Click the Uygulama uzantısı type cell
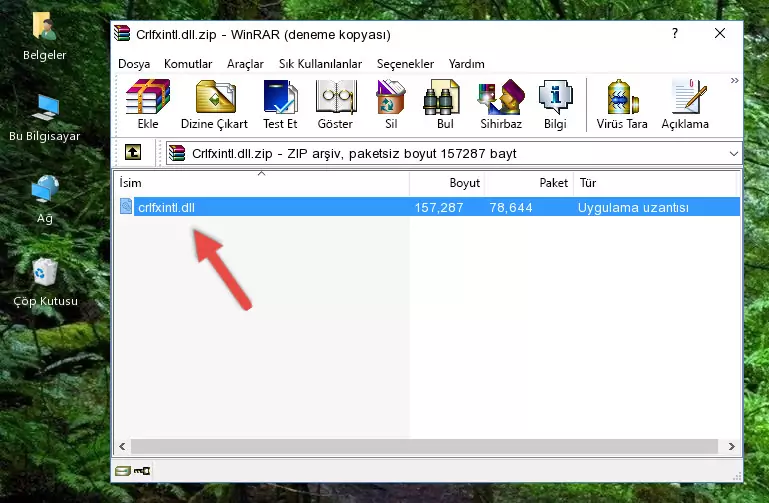This screenshot has width=769, height=503. tap(633, 207)
